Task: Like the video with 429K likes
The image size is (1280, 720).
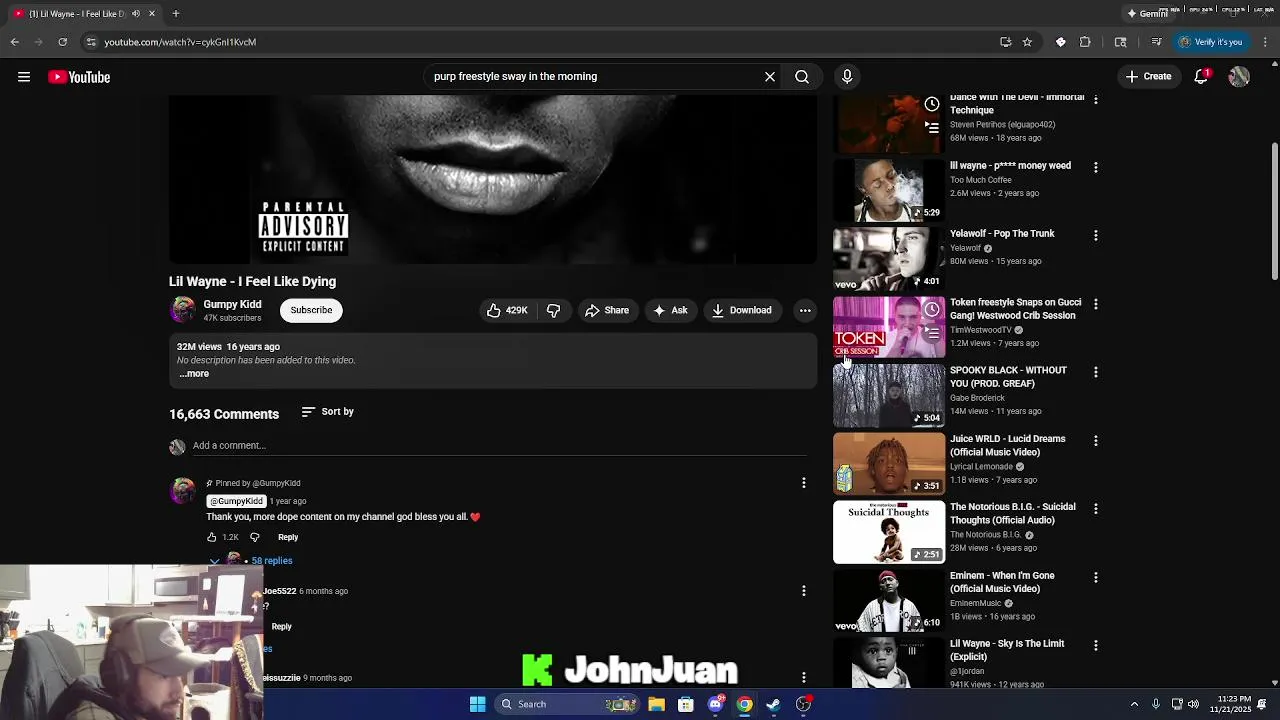Action: (507, 310)
